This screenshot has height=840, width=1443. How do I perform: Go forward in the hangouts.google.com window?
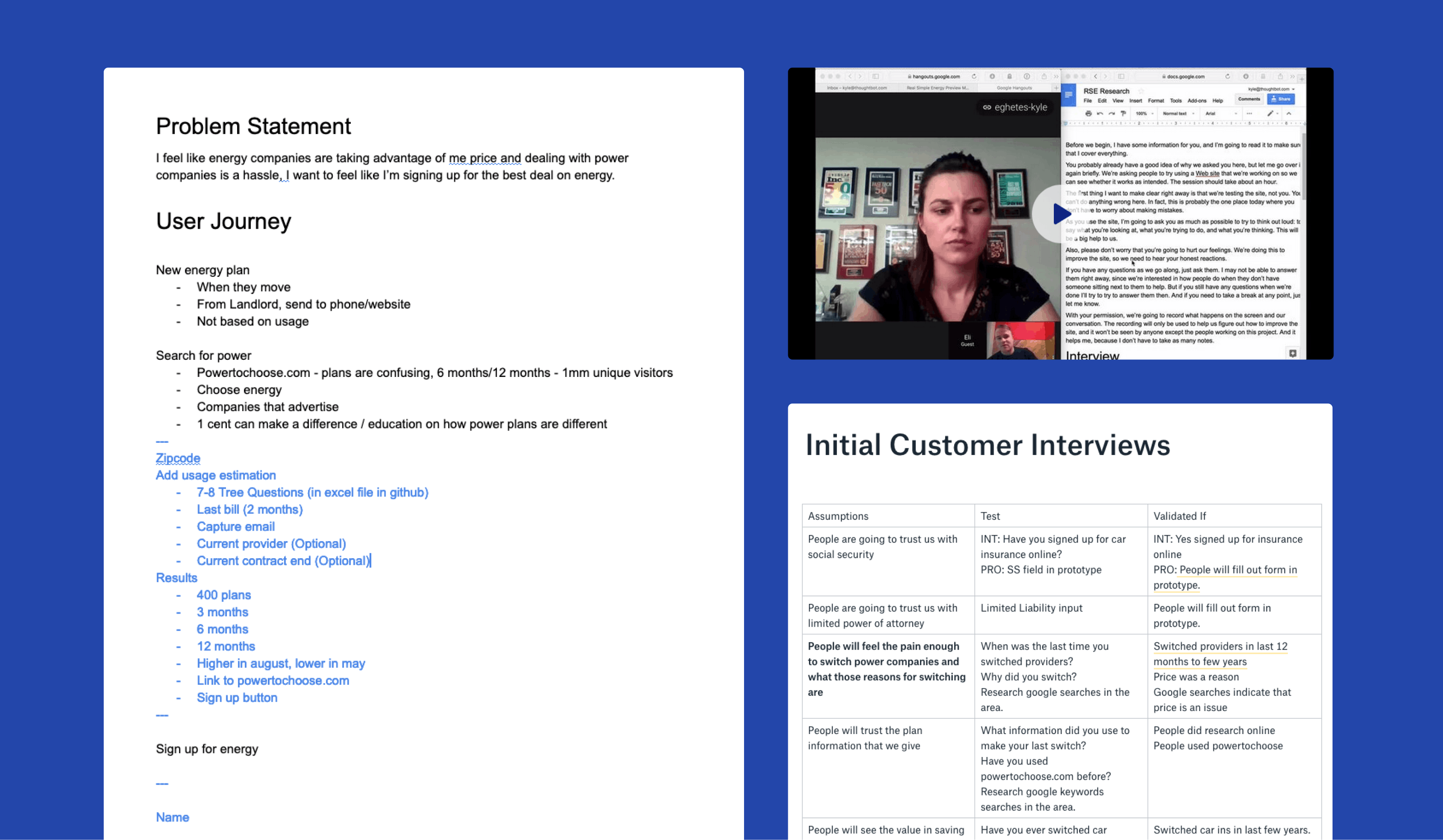(860, 77)
